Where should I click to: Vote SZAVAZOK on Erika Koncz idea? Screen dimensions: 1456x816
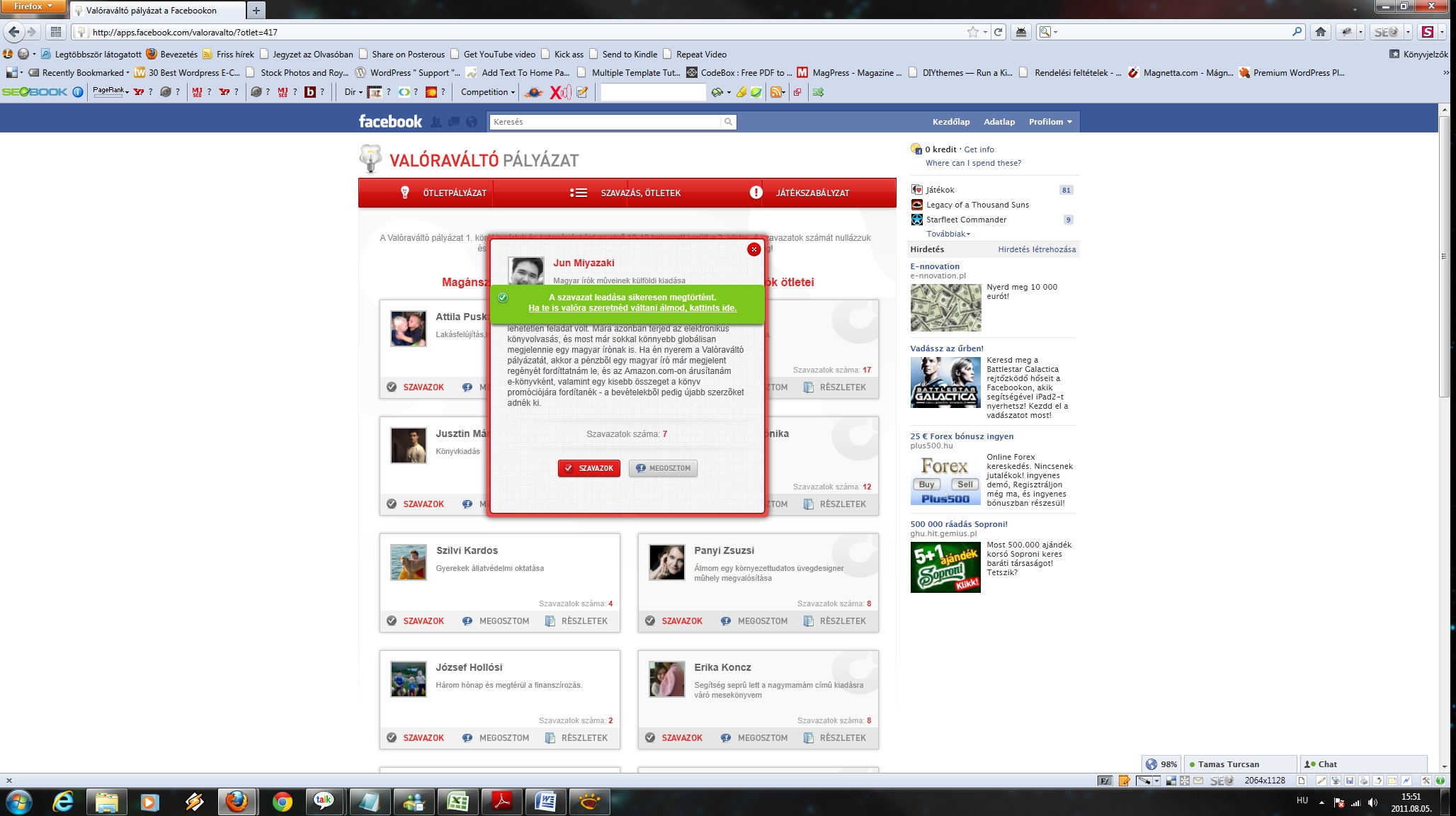click(681, 738)
